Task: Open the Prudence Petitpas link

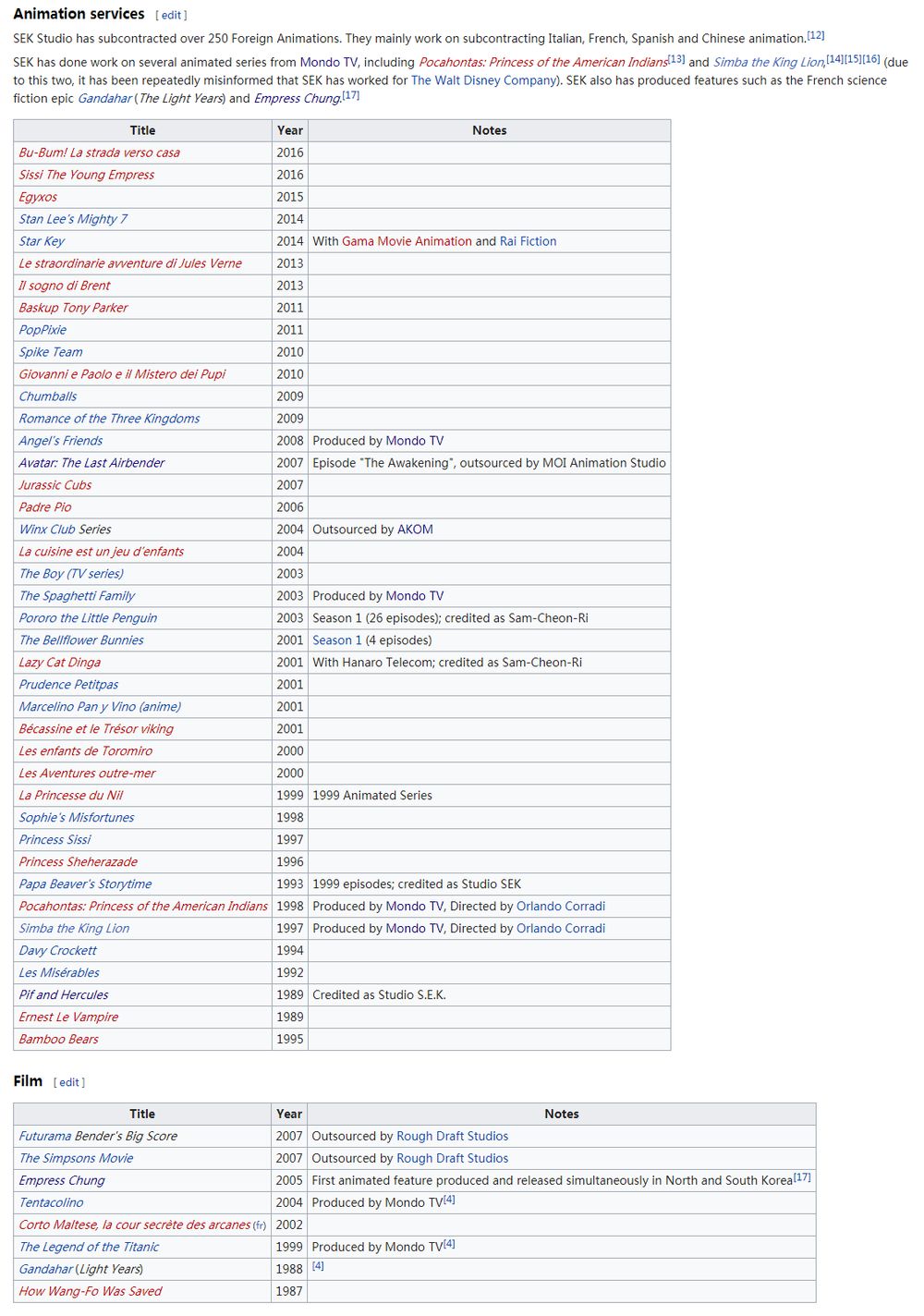Action: [x=69, y=685]
